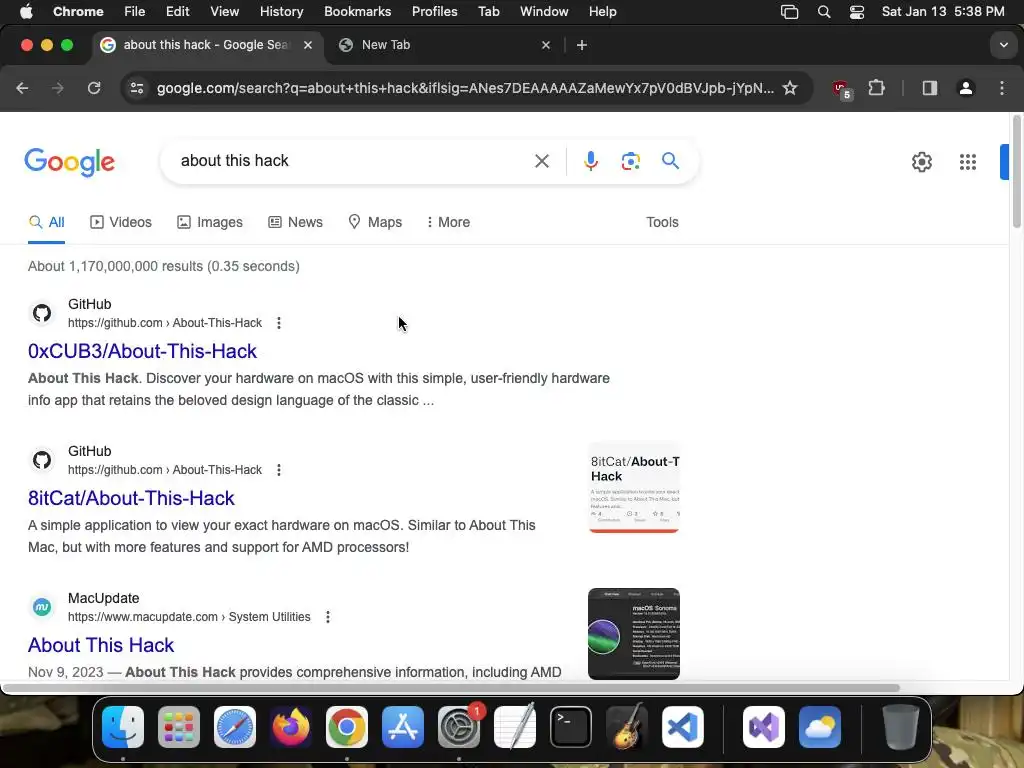1024x768 pixels.
Task: Submit search with magnifier icon
Action: [670, 161]
